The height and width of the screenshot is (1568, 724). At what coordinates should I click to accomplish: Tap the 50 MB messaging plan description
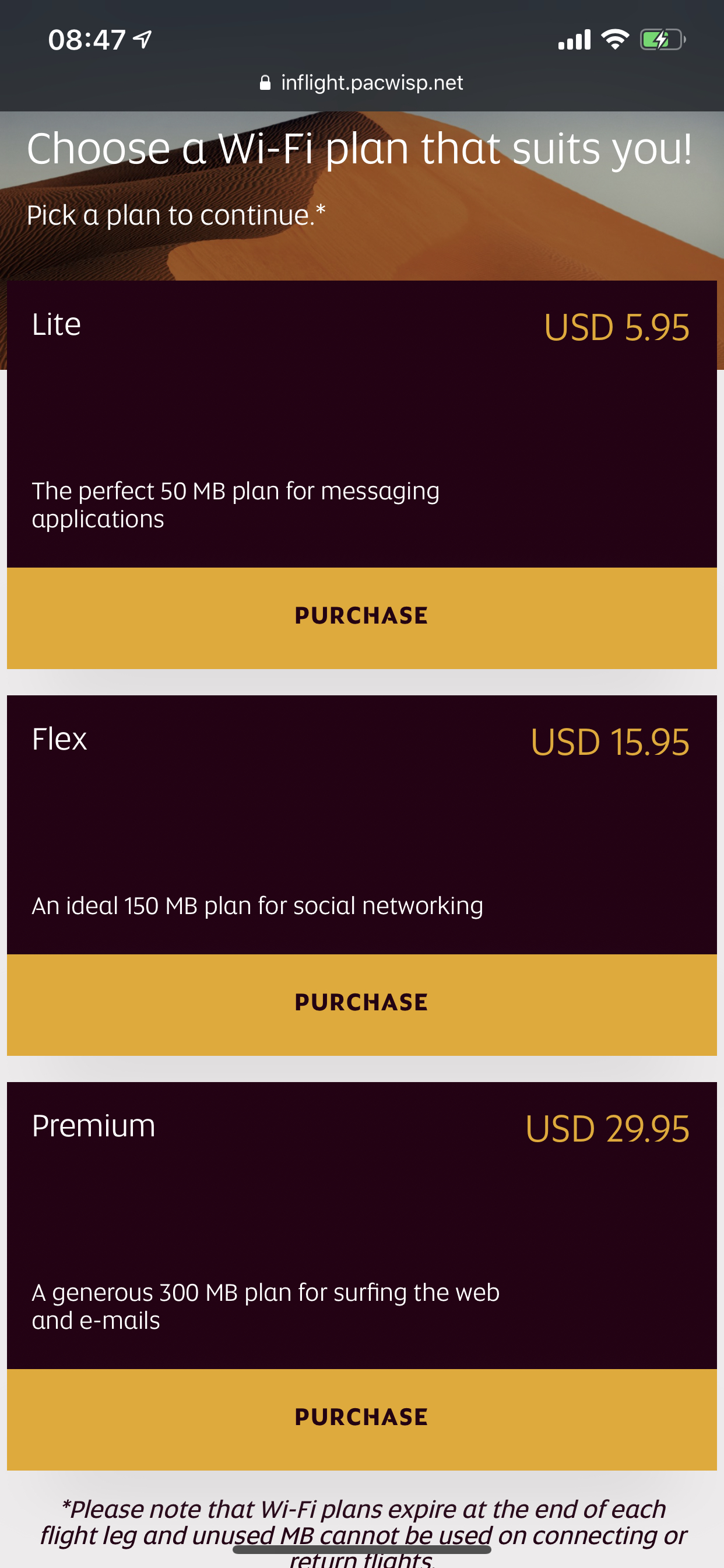click(x=236, y=505)
